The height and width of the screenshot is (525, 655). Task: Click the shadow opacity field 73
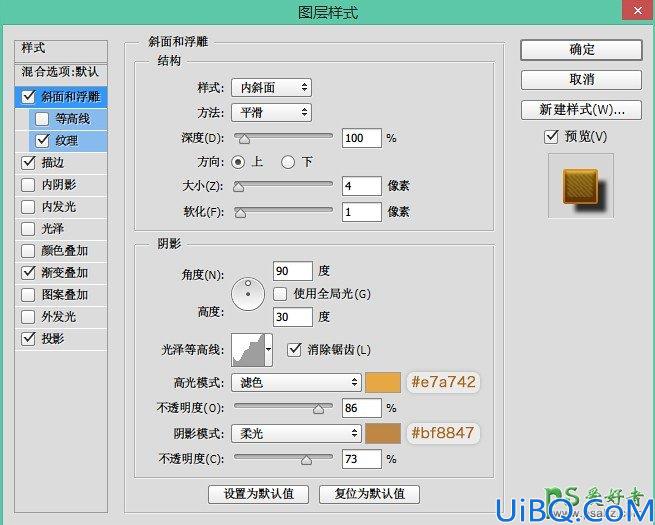click(362, 459)
